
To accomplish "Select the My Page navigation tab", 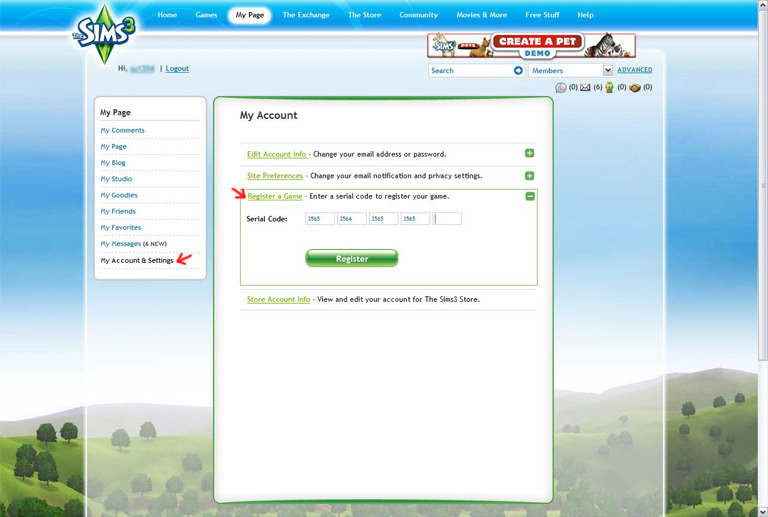I will (249, 15).
